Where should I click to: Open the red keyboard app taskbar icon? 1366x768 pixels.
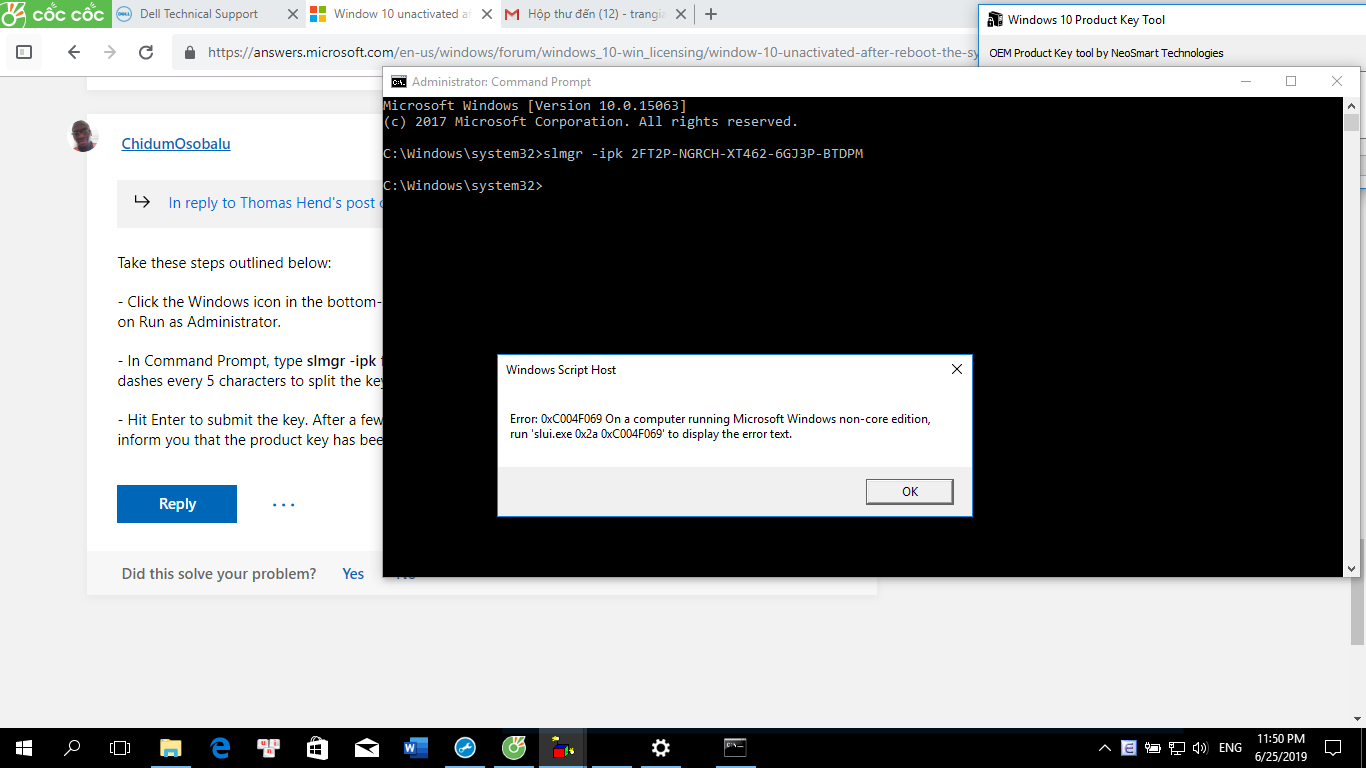268,747
